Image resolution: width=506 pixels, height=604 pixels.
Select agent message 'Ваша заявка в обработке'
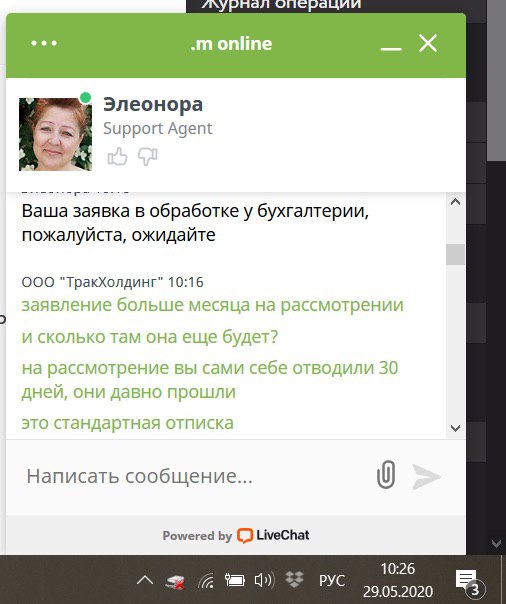tap(195, 223)
